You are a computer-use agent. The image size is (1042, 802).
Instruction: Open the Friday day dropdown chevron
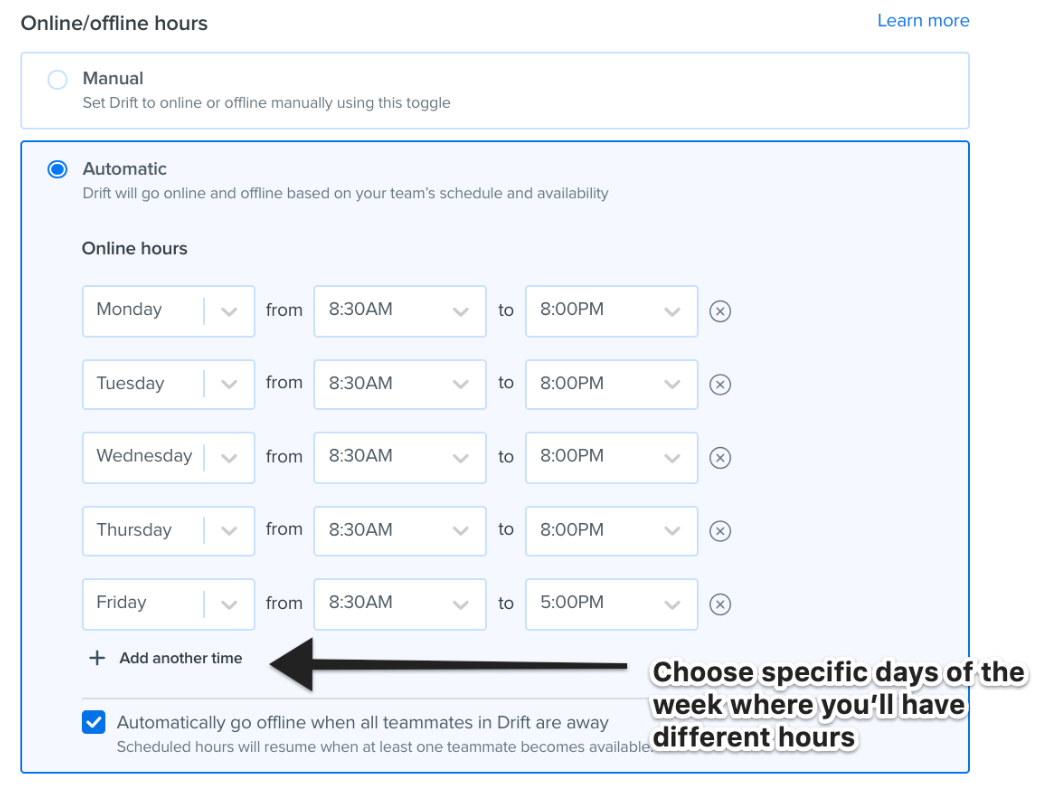(229, 604)
